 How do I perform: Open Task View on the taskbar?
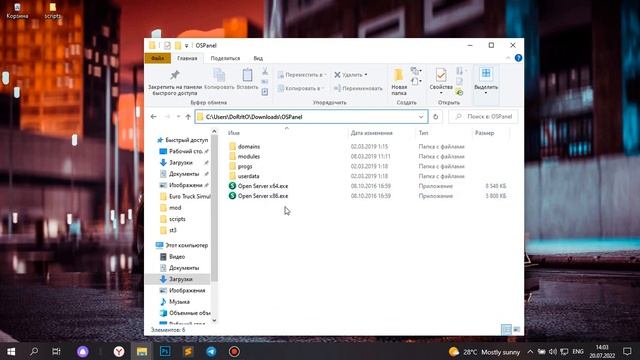click(x=56, y=351)
